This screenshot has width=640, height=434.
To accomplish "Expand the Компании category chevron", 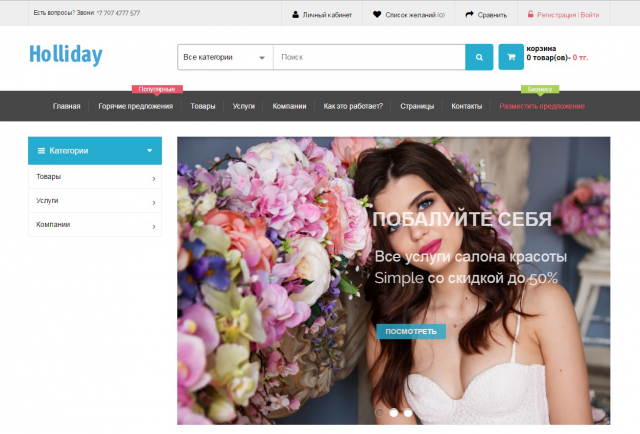I will (154, 226).
